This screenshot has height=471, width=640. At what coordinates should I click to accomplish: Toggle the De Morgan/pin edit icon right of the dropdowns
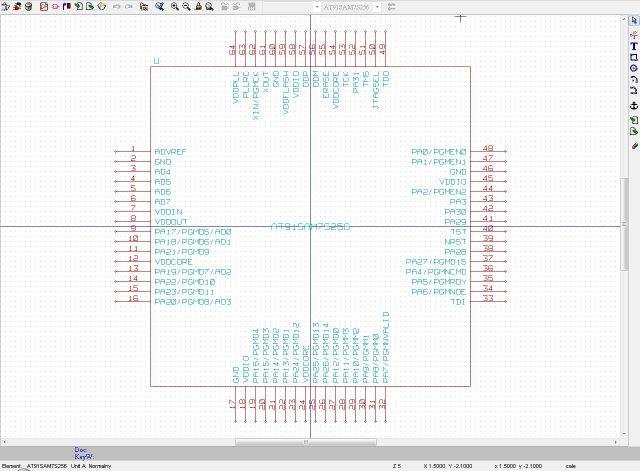pos(391,7)
